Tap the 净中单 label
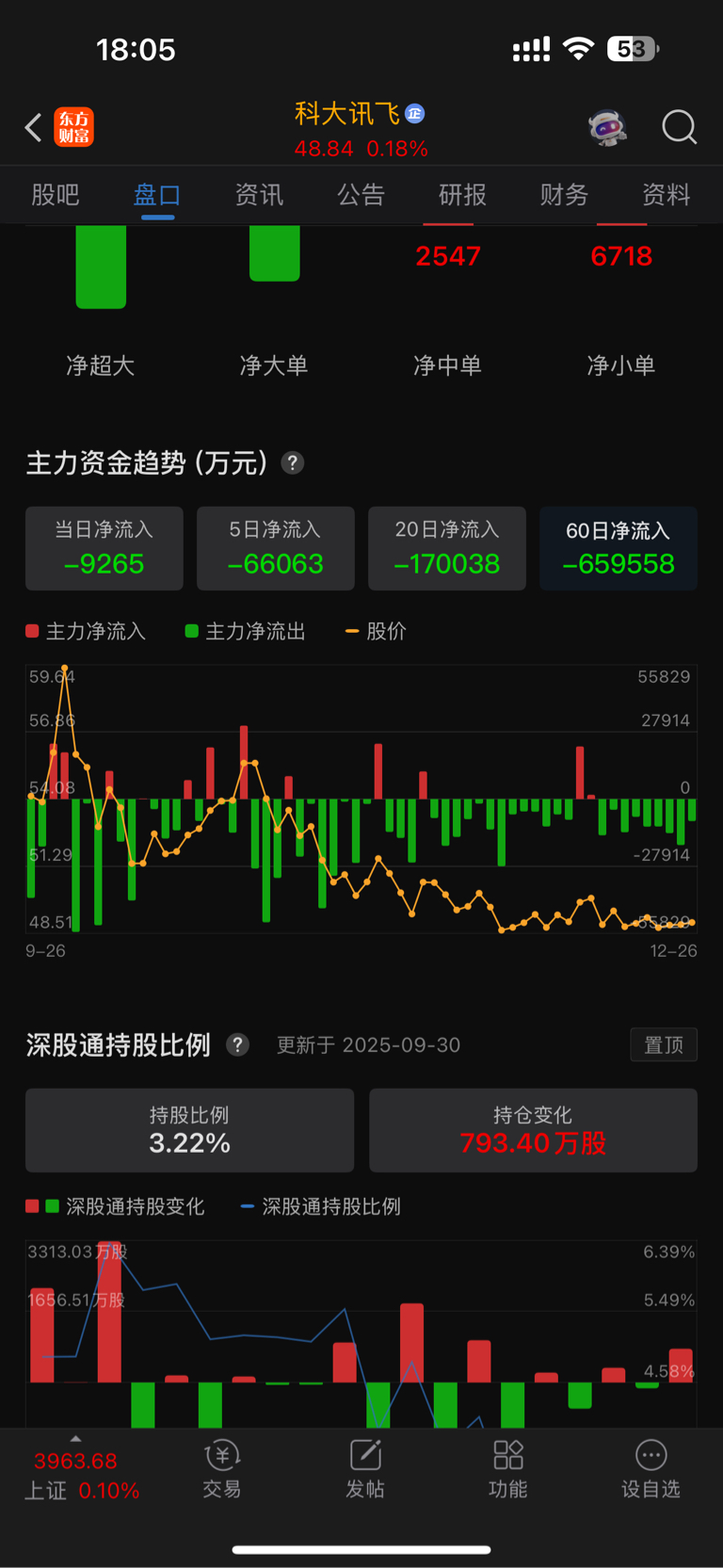723x1568 pixels. click(x=447, y=365)
